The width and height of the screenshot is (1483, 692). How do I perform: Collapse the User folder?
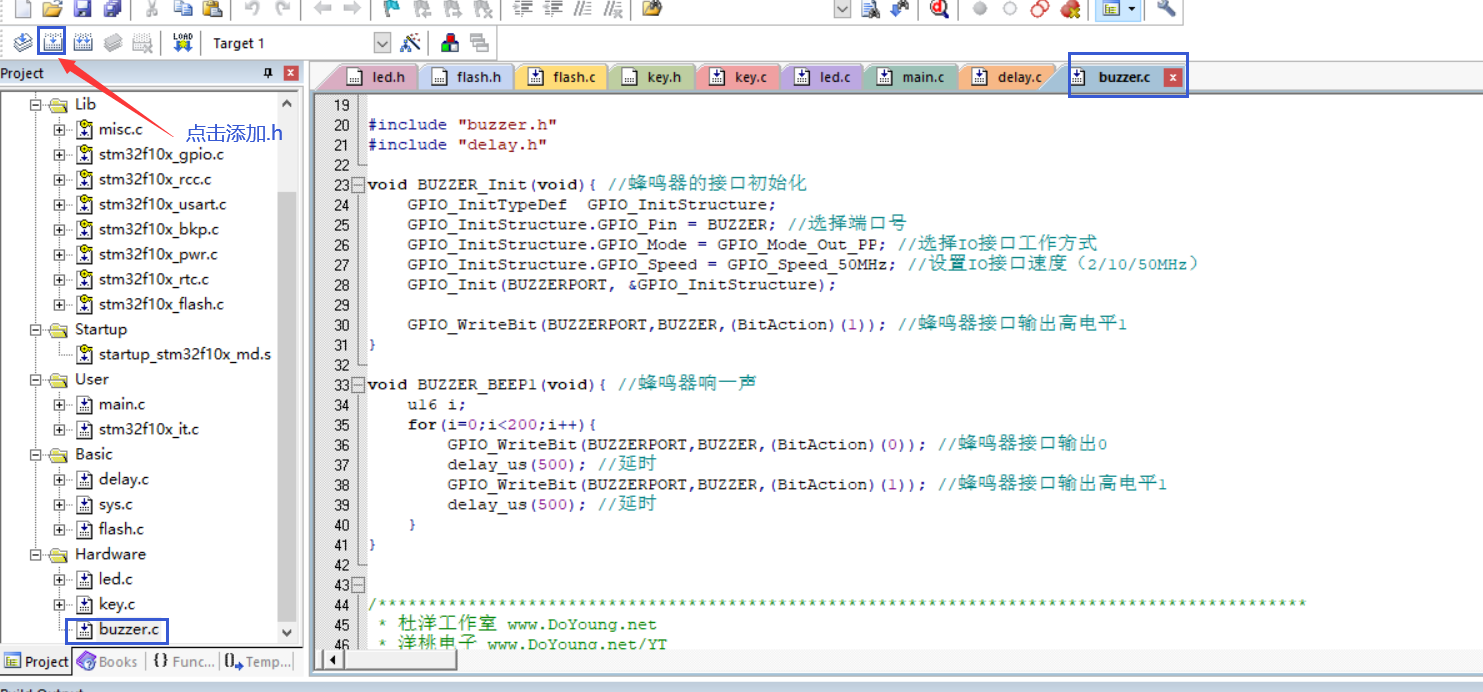[x=36, y=379]
